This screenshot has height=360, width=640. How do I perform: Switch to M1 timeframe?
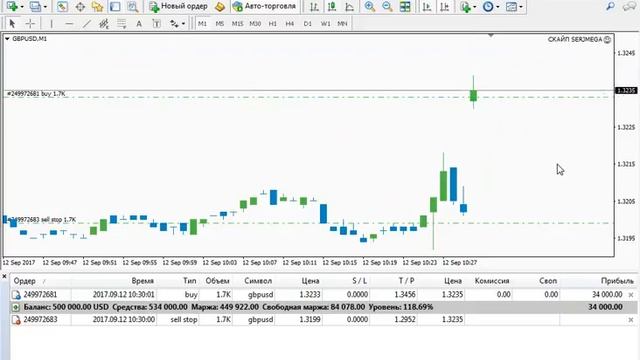tap(202, 24)
